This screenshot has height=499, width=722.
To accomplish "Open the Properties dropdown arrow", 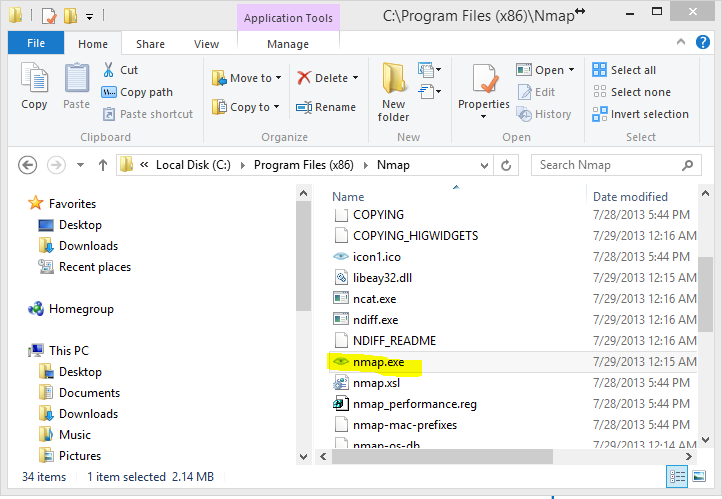I will 483,117.
